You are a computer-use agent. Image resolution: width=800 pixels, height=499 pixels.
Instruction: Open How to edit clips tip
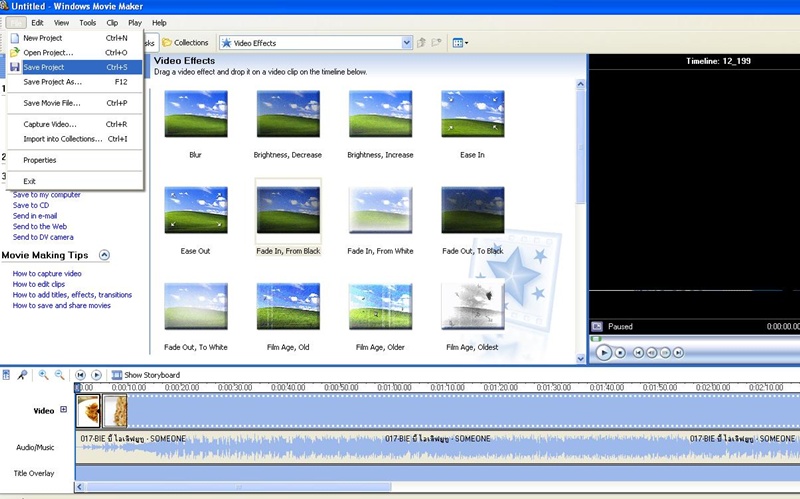(x=39, y=284)
